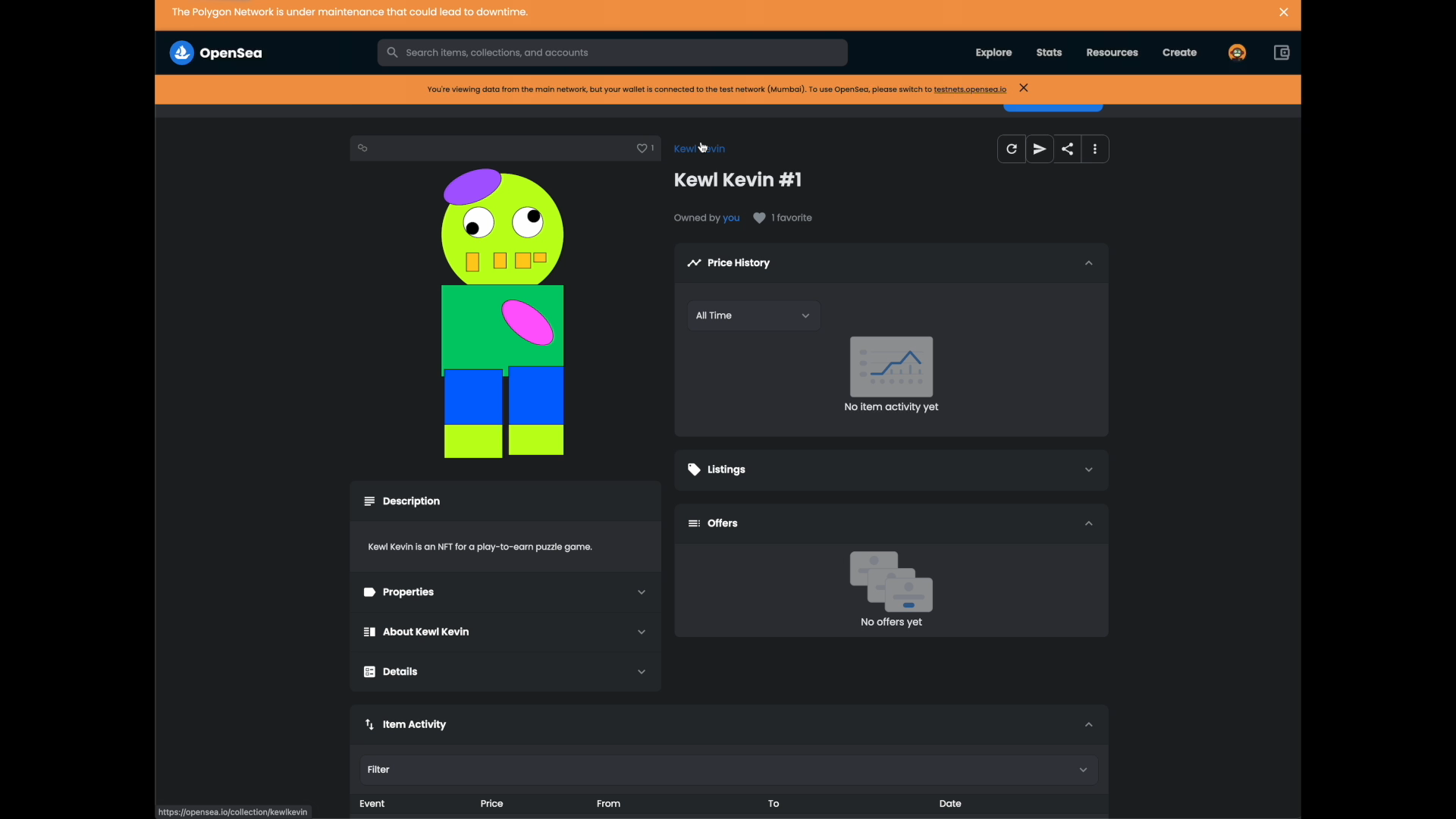Follow the testnets.opensea.io link
This screenshot has width=1456, height=819.
pos(970,89)
